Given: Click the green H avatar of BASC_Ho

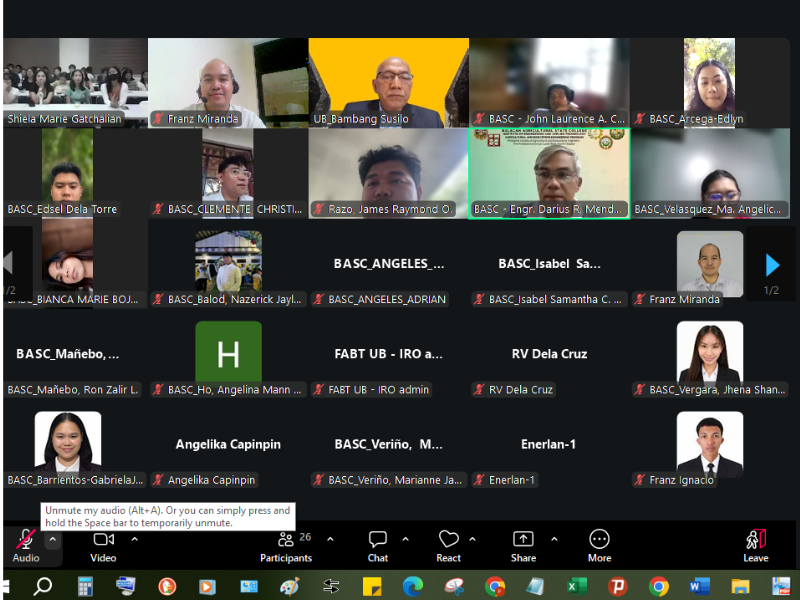Looking at the screenshot, I should tap(229, 353).
